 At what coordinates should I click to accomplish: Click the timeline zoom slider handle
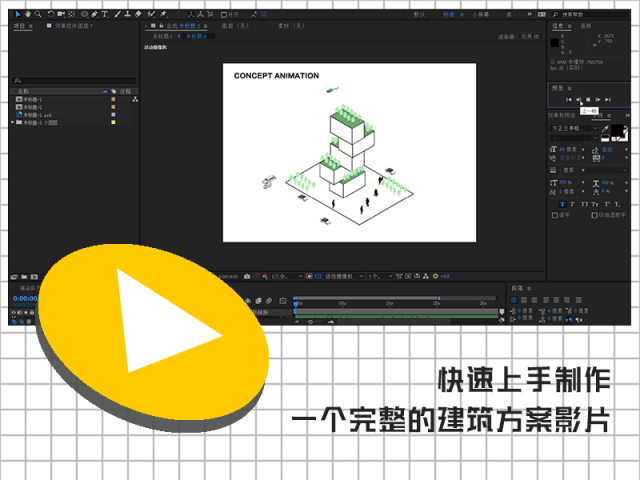pyautogui.click(x=310, y=322)
